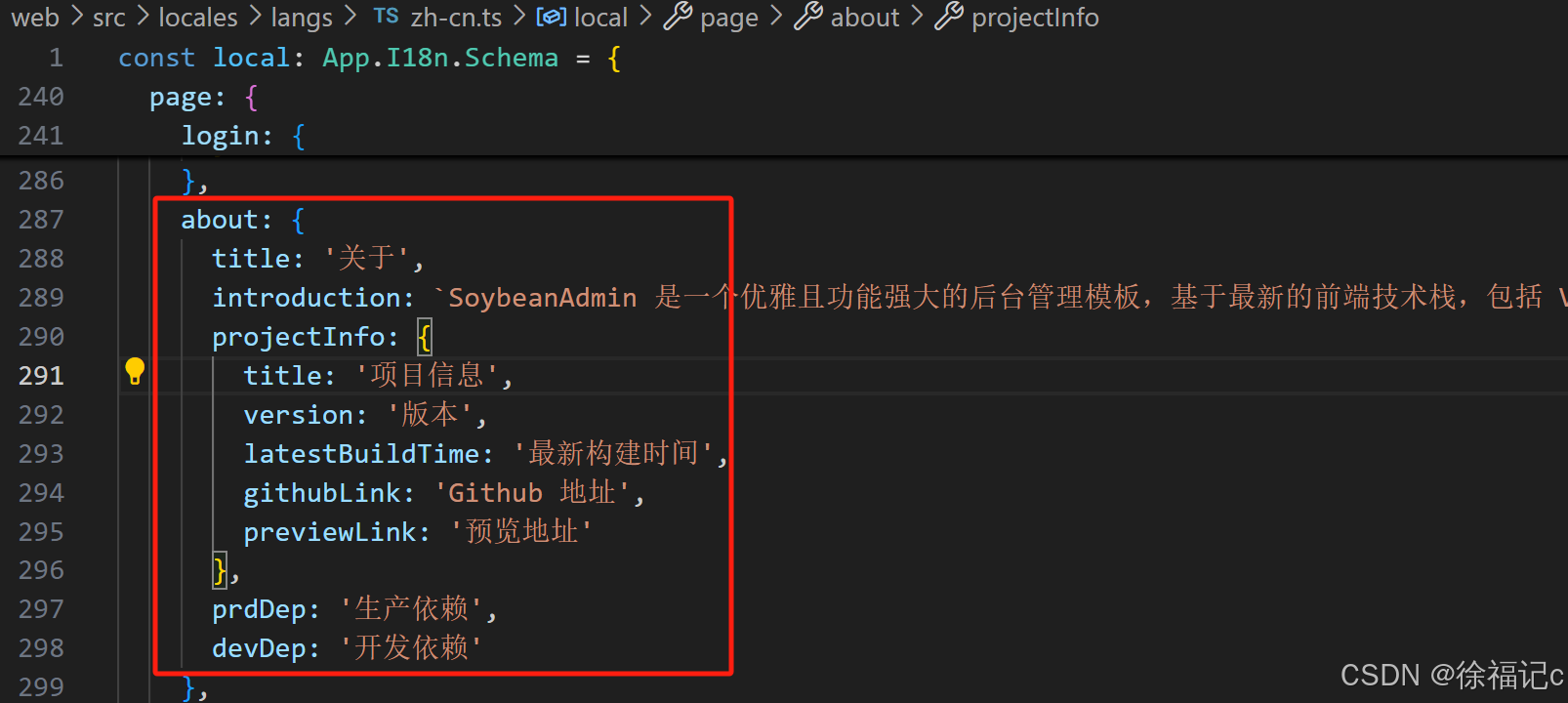Viewport: 1568px width, 703px height.
Task: Open the zh-cn.ts breadcrumb file
Action: click(x=456, y=18)
